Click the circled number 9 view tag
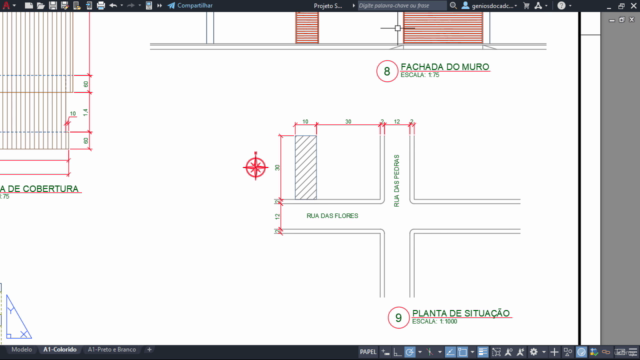 pos(398,318)
